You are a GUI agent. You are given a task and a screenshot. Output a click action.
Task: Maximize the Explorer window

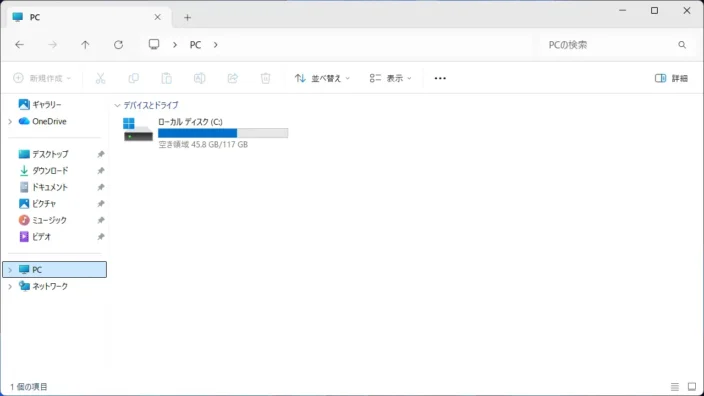(655, 10)
